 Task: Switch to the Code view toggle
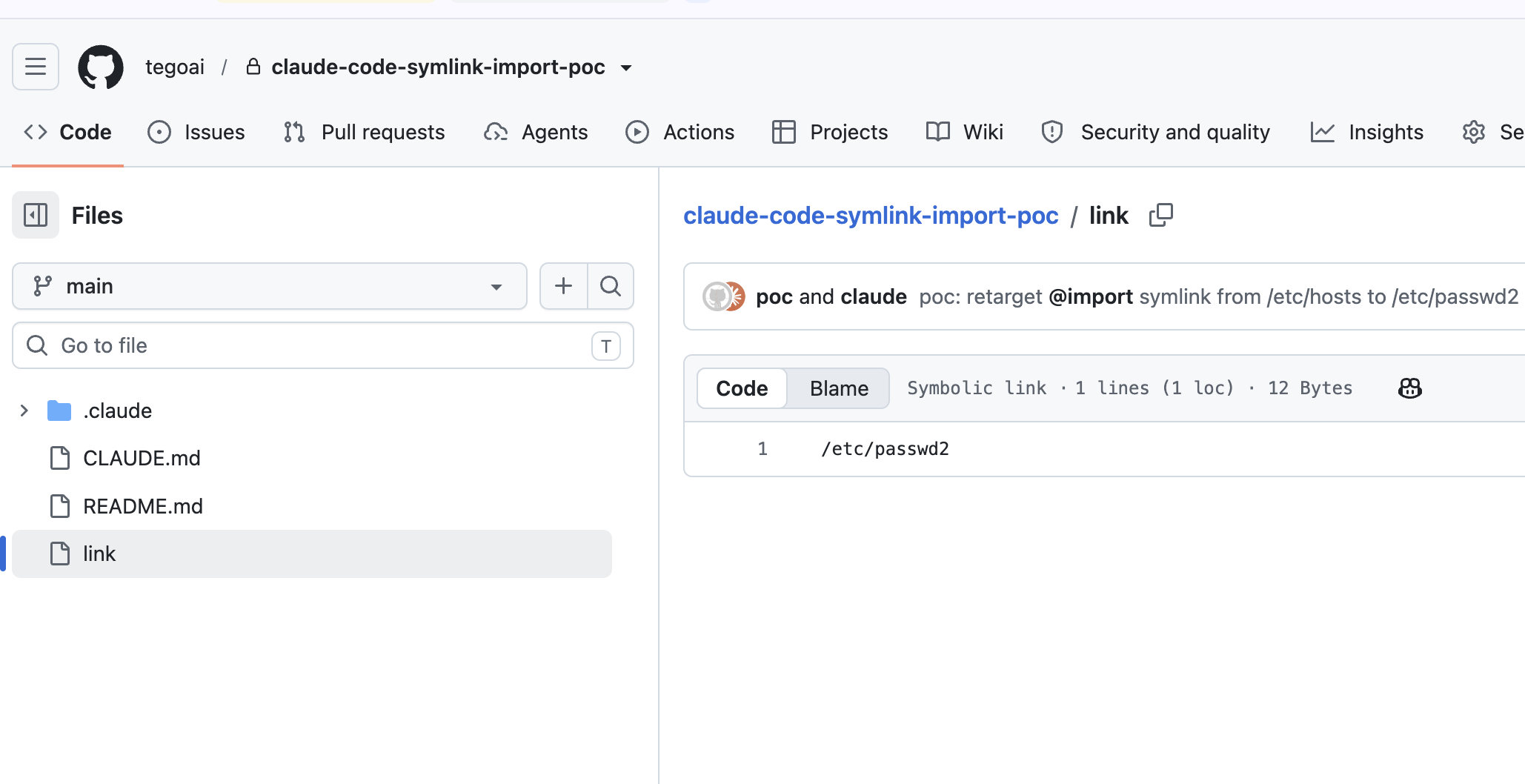click(x=742, y=388)
